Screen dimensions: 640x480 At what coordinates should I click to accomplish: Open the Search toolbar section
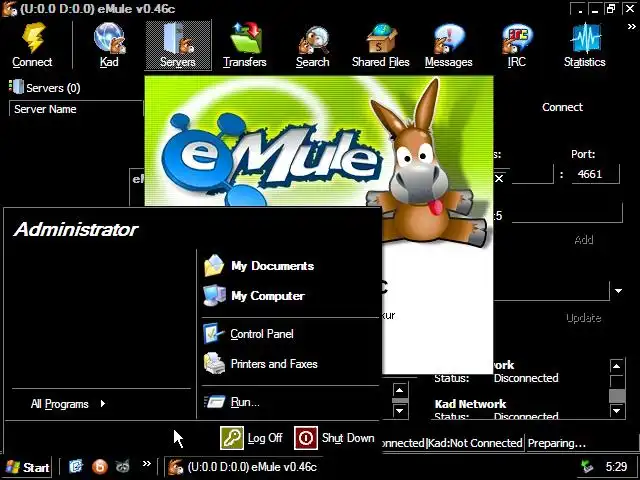313,45
